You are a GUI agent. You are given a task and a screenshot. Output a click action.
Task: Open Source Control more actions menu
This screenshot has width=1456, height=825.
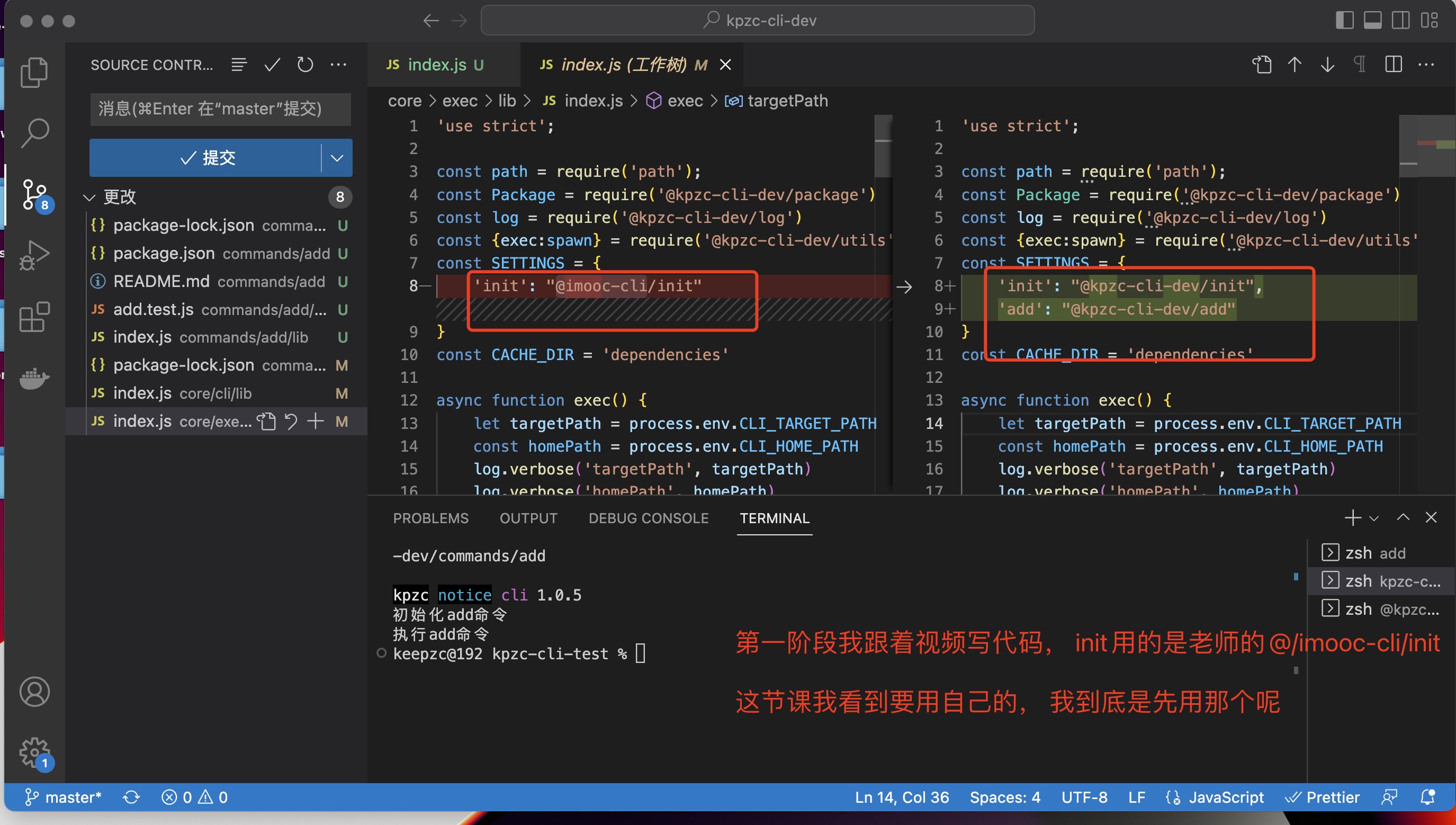(338, 65)
